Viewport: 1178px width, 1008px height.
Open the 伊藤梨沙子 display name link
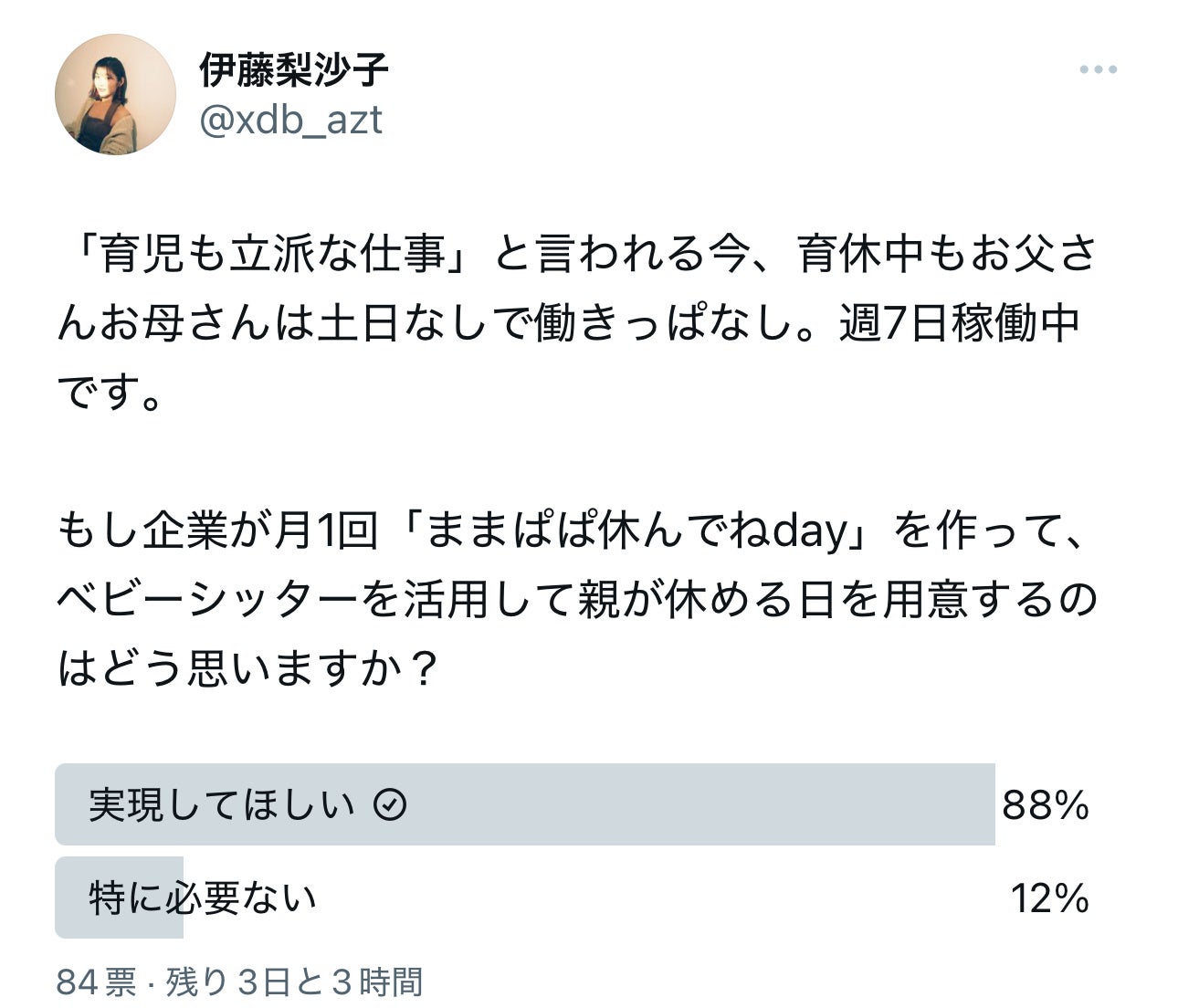point(294,70)
